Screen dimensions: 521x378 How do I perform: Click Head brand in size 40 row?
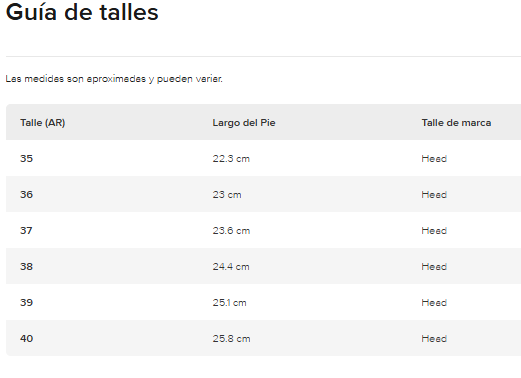tap(434, 339)
